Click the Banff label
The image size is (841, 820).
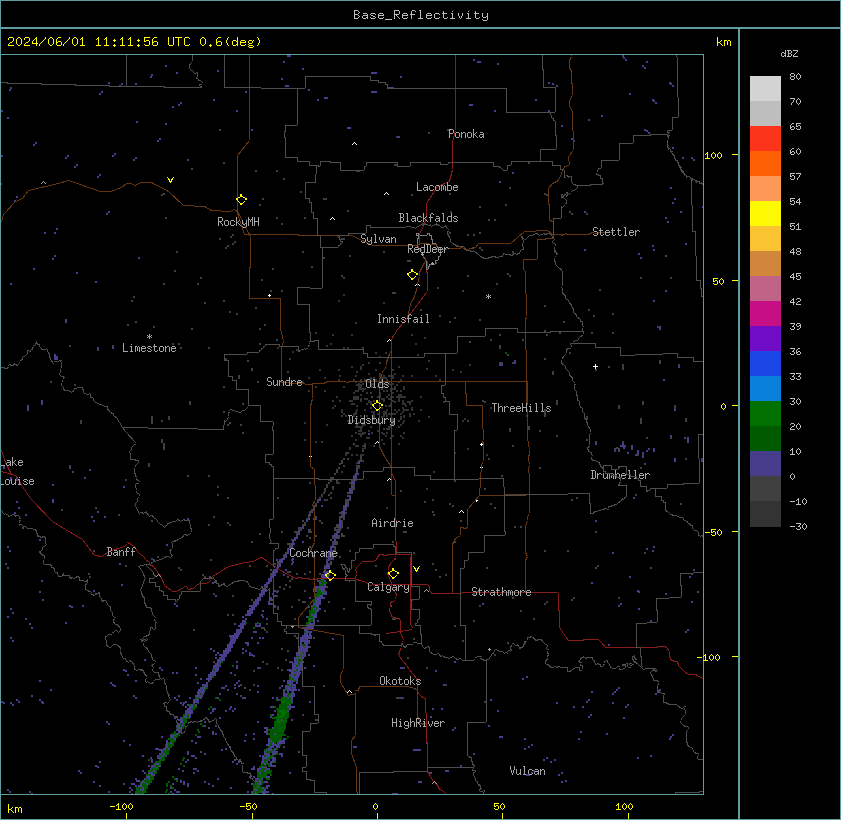pyautogui.click(x=121, y=552)
